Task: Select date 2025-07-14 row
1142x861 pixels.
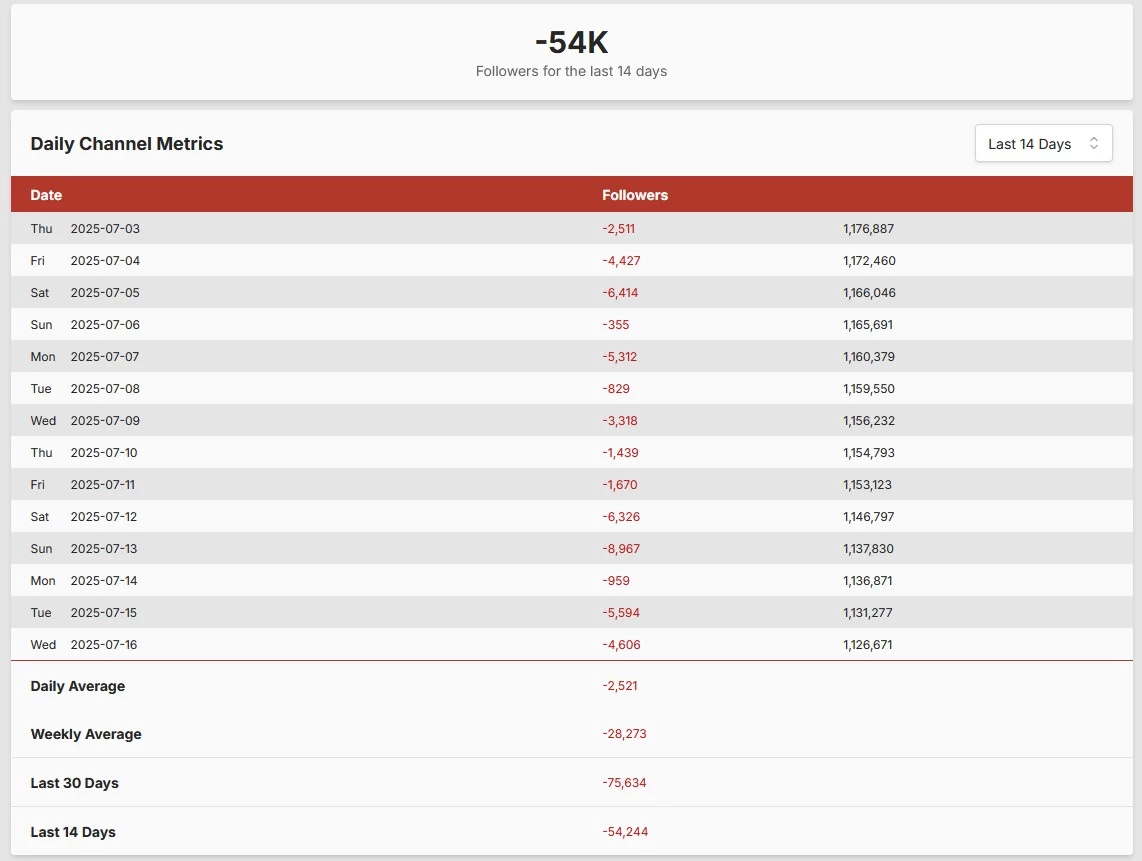Action: point(572,581)
